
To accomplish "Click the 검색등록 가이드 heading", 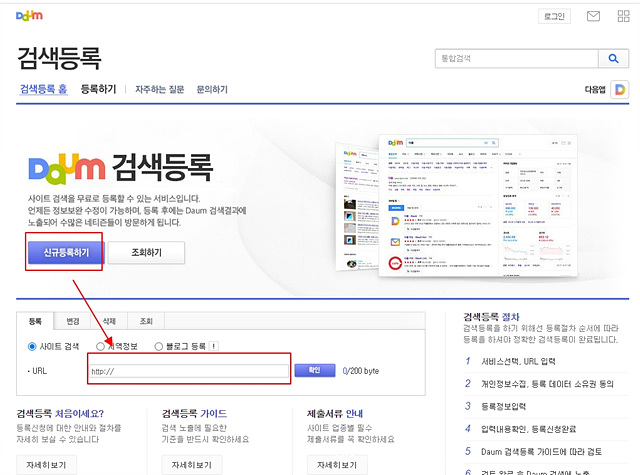I will (x=194, y=413).
